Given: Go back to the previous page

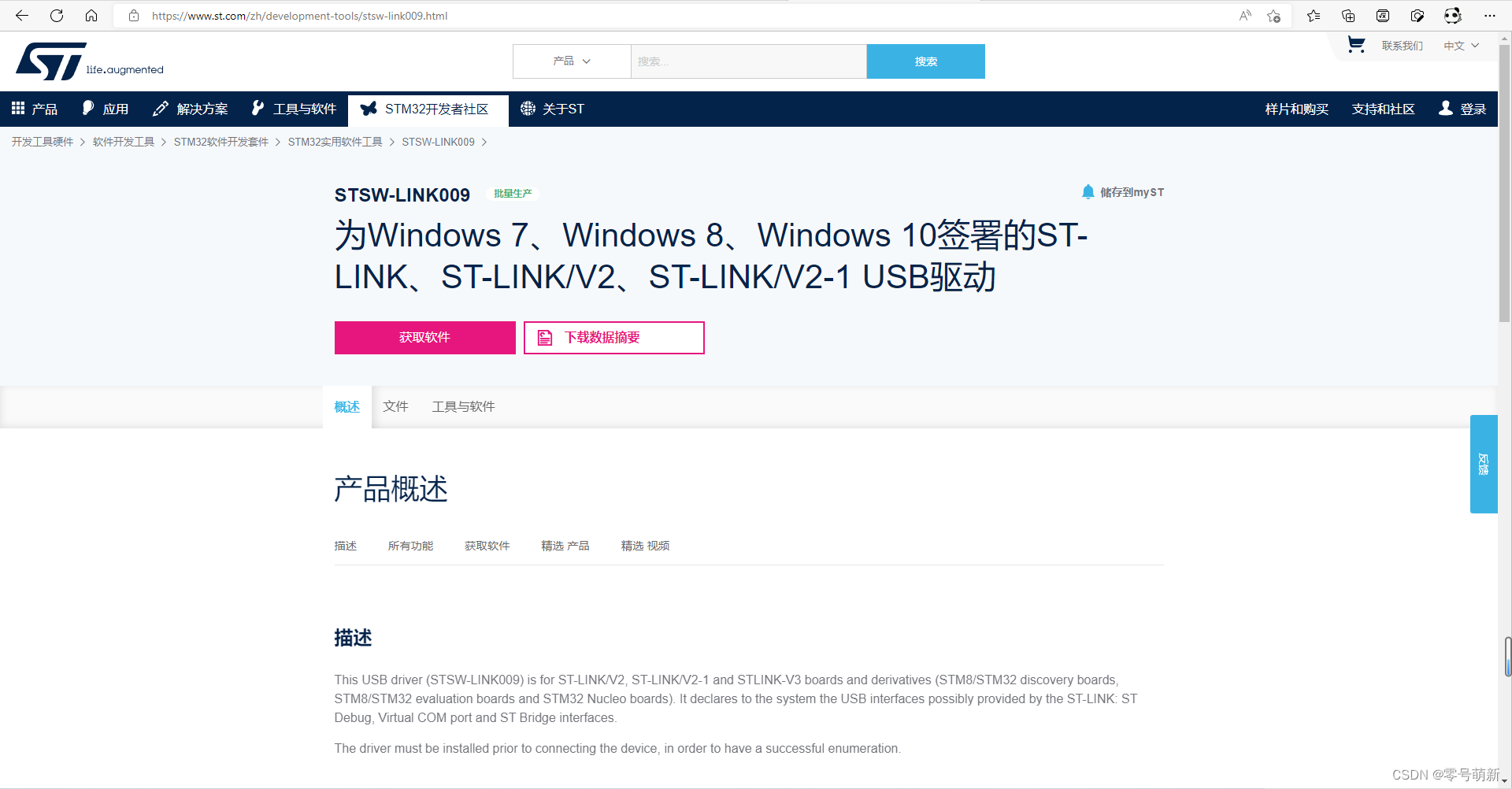Looking at the screenshot, I should [x=22, y=16].
